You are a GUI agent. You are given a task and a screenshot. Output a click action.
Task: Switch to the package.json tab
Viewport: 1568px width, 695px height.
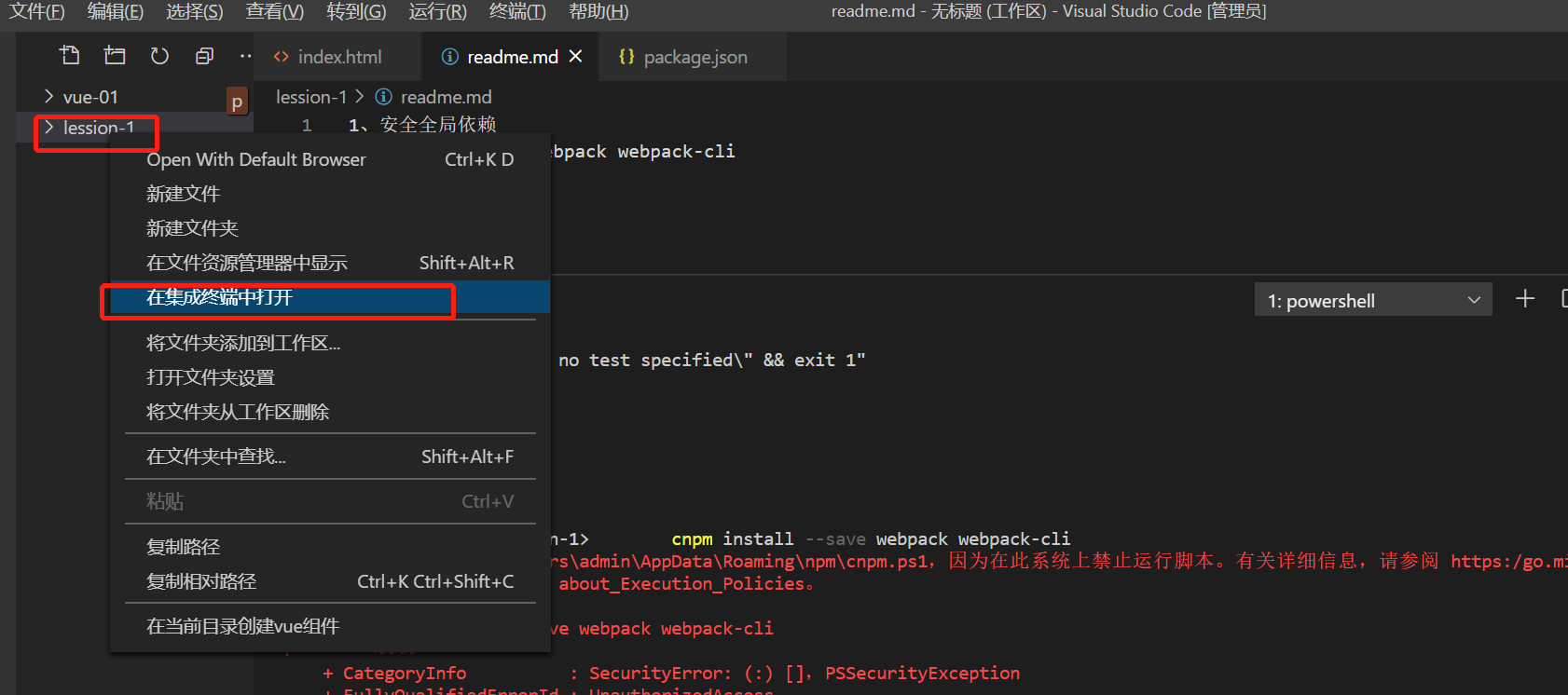(x=691, y=57)
